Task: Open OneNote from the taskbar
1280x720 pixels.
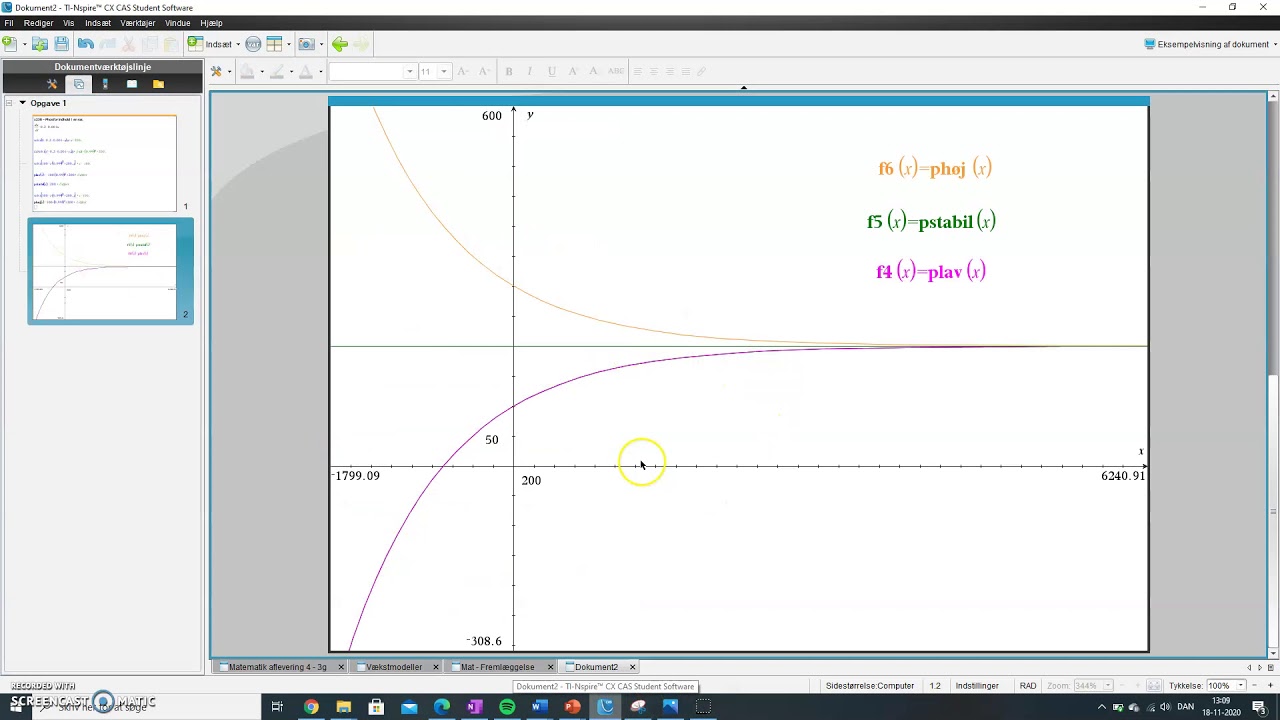Action: coord(474,707)
